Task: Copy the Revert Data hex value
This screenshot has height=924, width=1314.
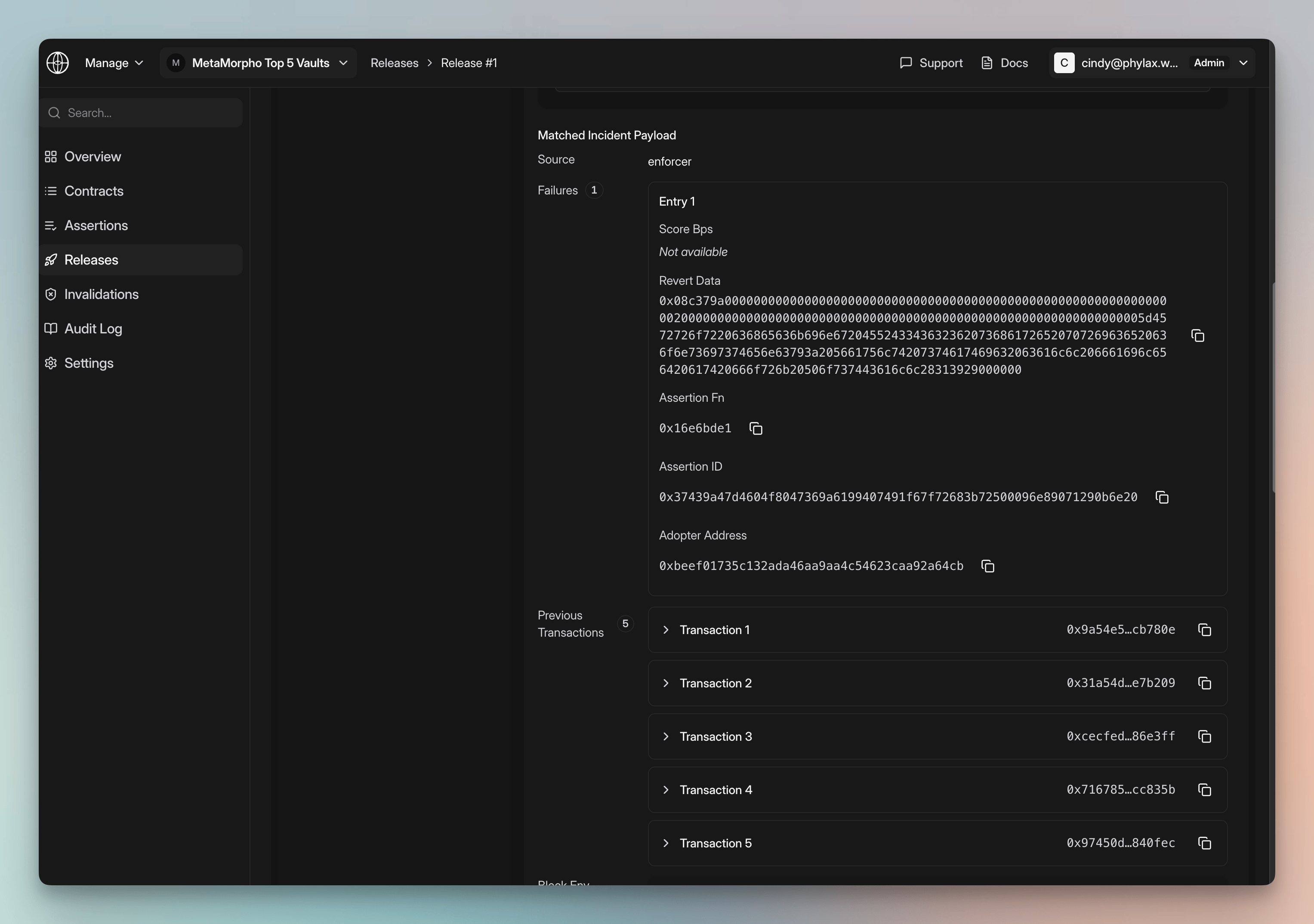Action: [x=1197, y=336]
